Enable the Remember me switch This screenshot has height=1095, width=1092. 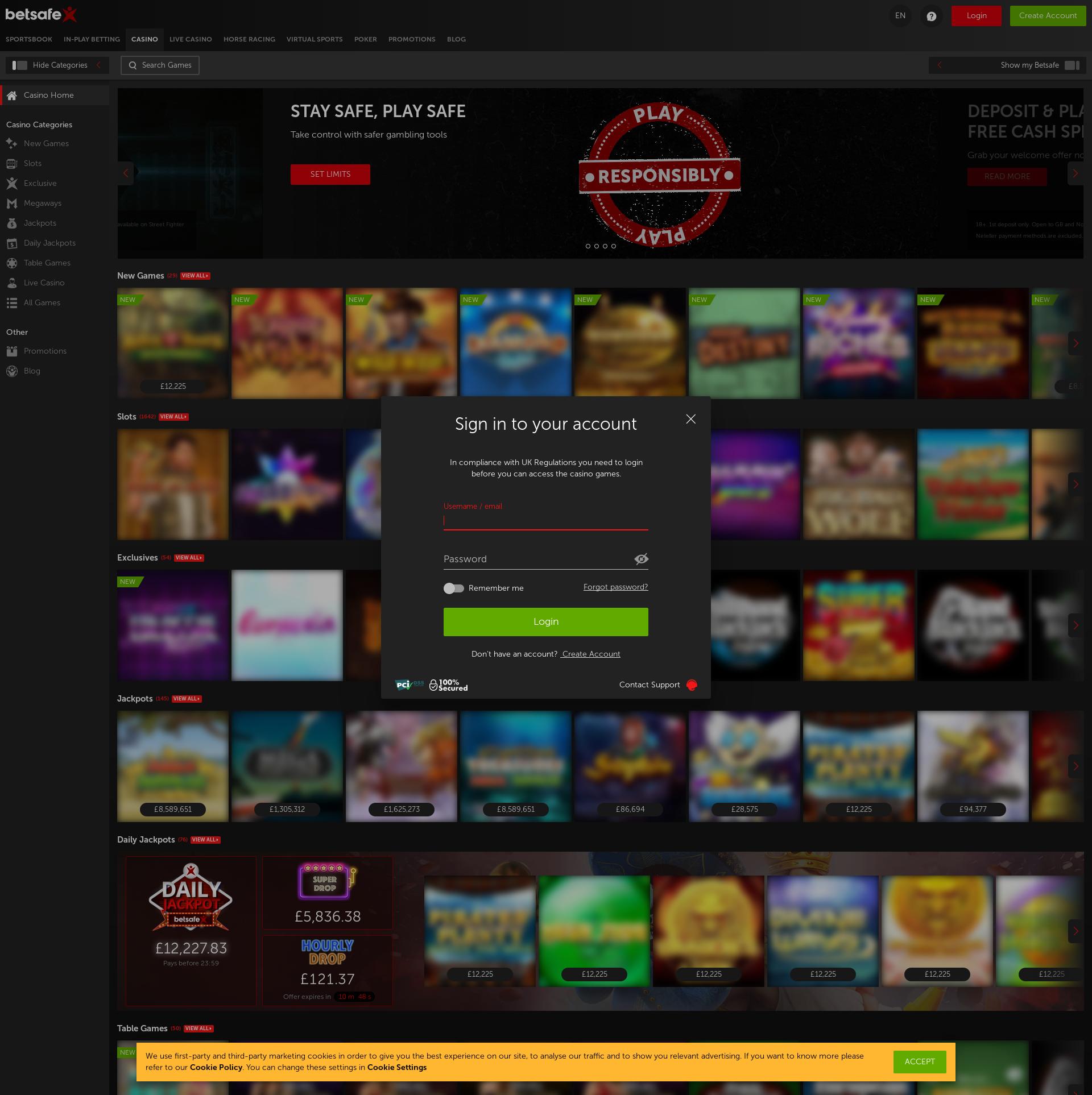tap(453, 588)
